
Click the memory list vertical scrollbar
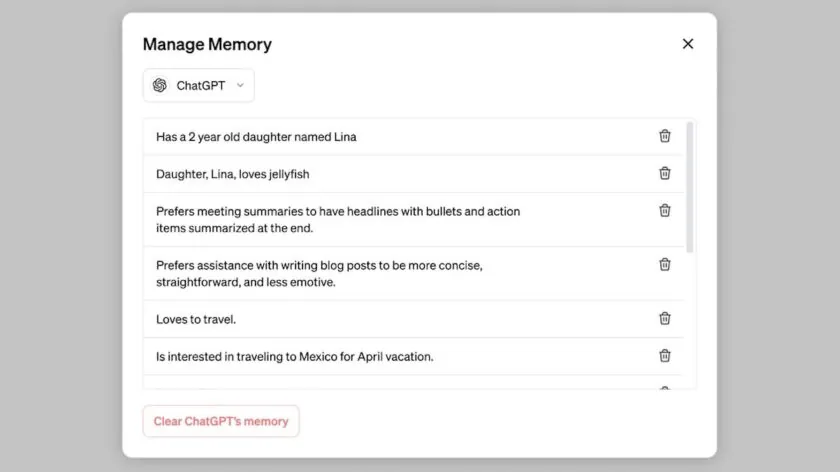[690, 185]
